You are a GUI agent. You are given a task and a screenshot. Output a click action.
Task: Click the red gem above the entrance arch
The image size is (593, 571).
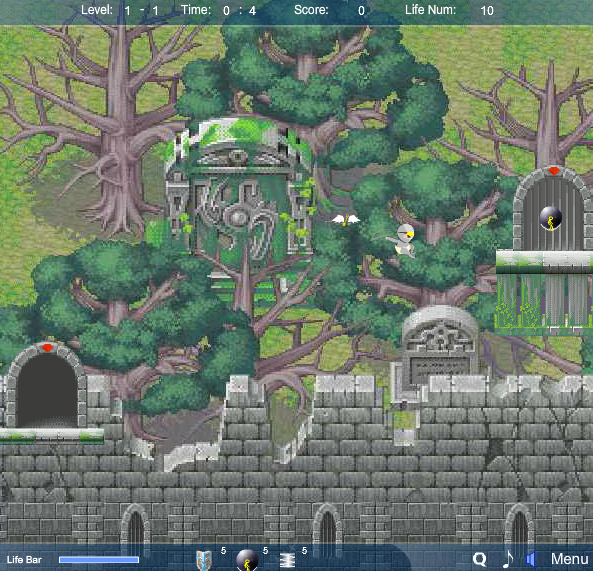(47, 348)
